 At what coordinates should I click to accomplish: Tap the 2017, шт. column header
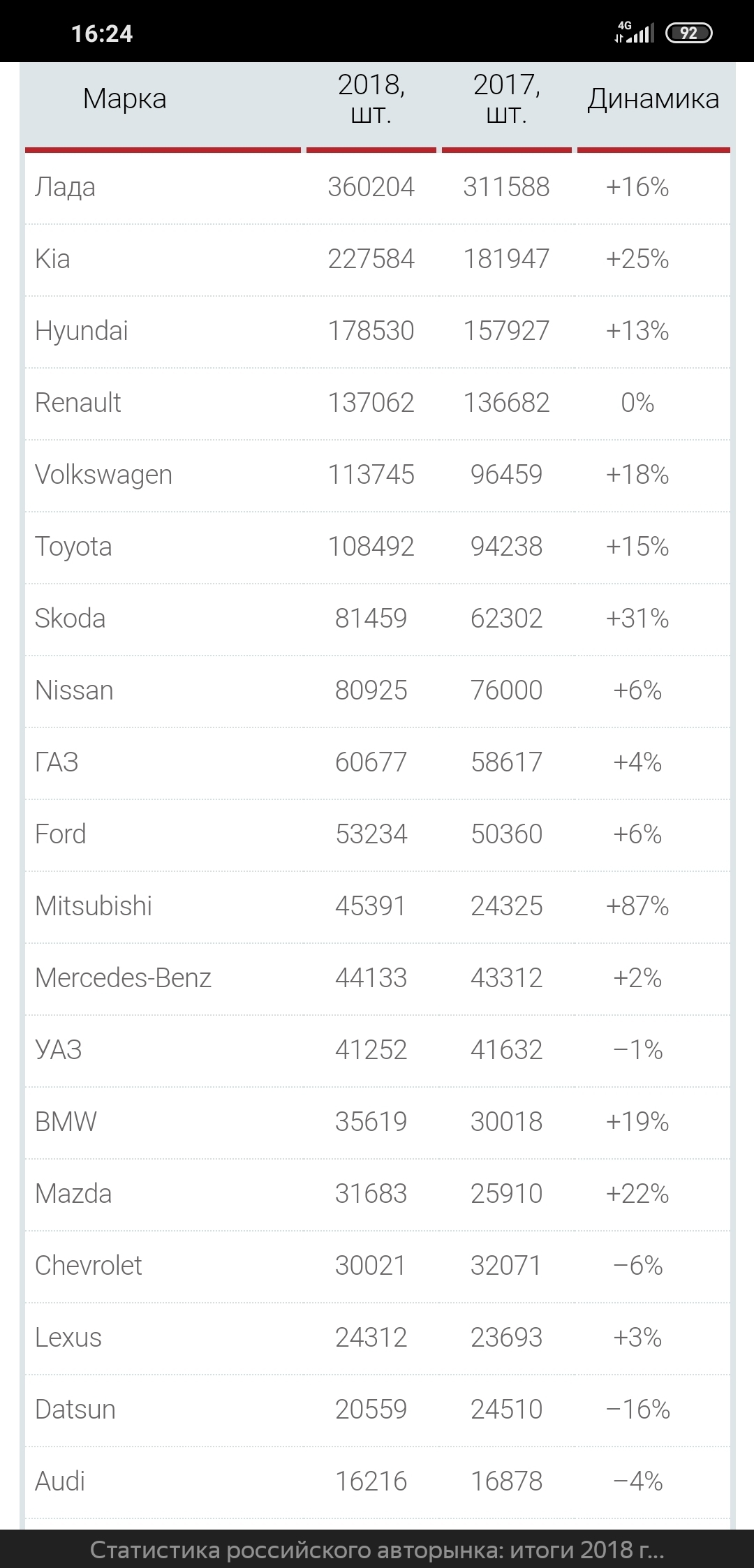coord(506,99)
